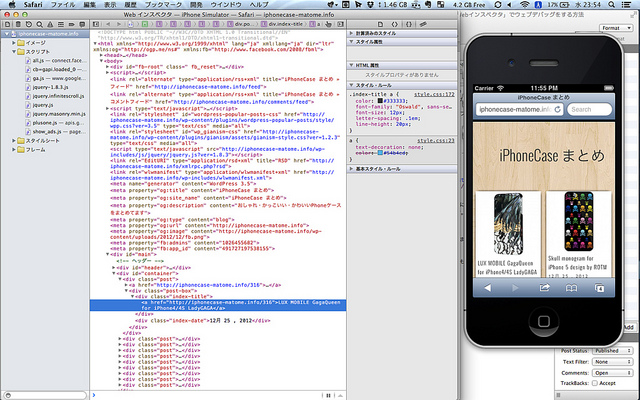
Task: Click the #333333 color swatch
Action: click(380, 101)
